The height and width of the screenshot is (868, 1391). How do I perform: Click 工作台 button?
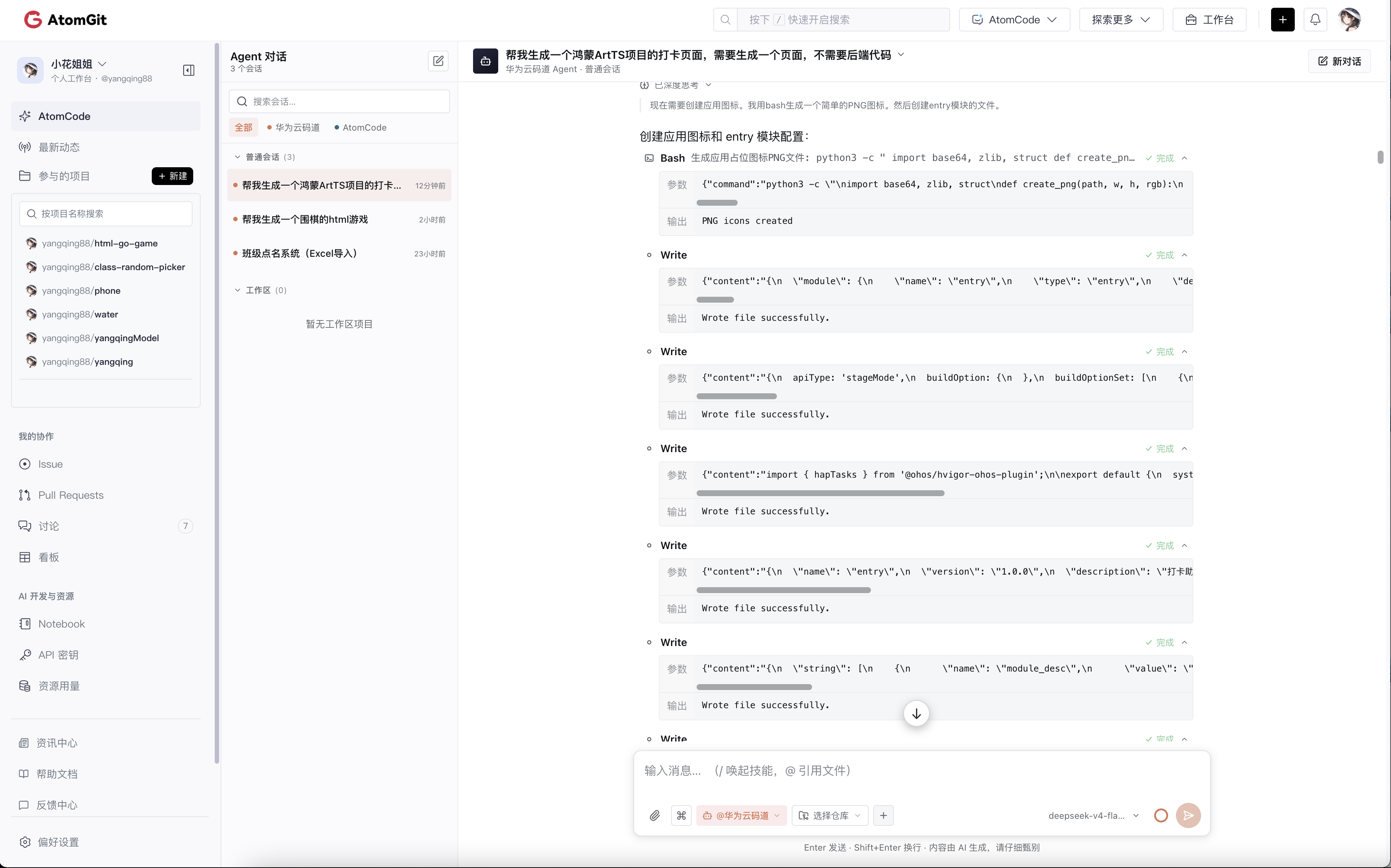(x=1210, y=20)
